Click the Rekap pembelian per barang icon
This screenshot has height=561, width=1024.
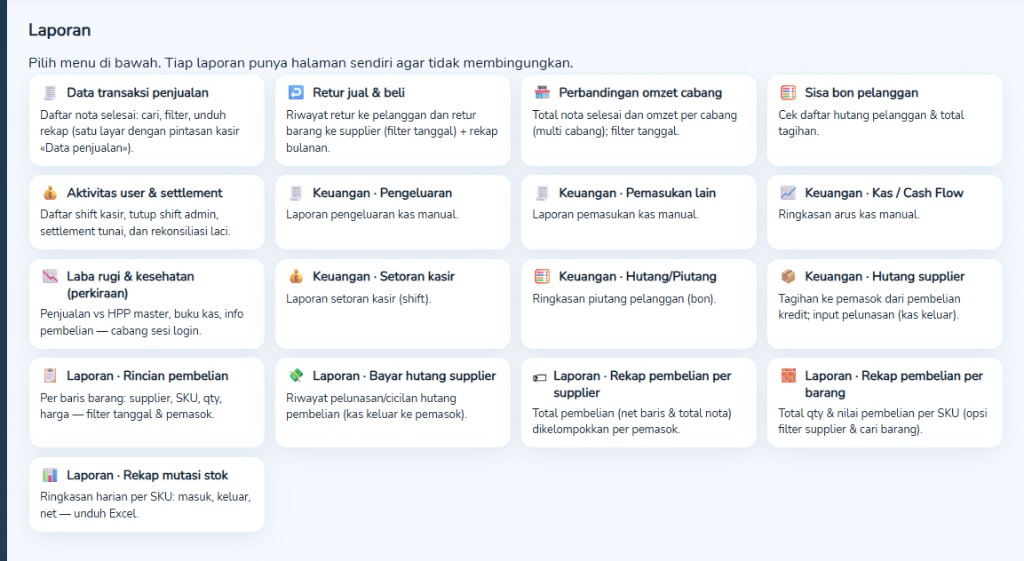tap(788, 377)
